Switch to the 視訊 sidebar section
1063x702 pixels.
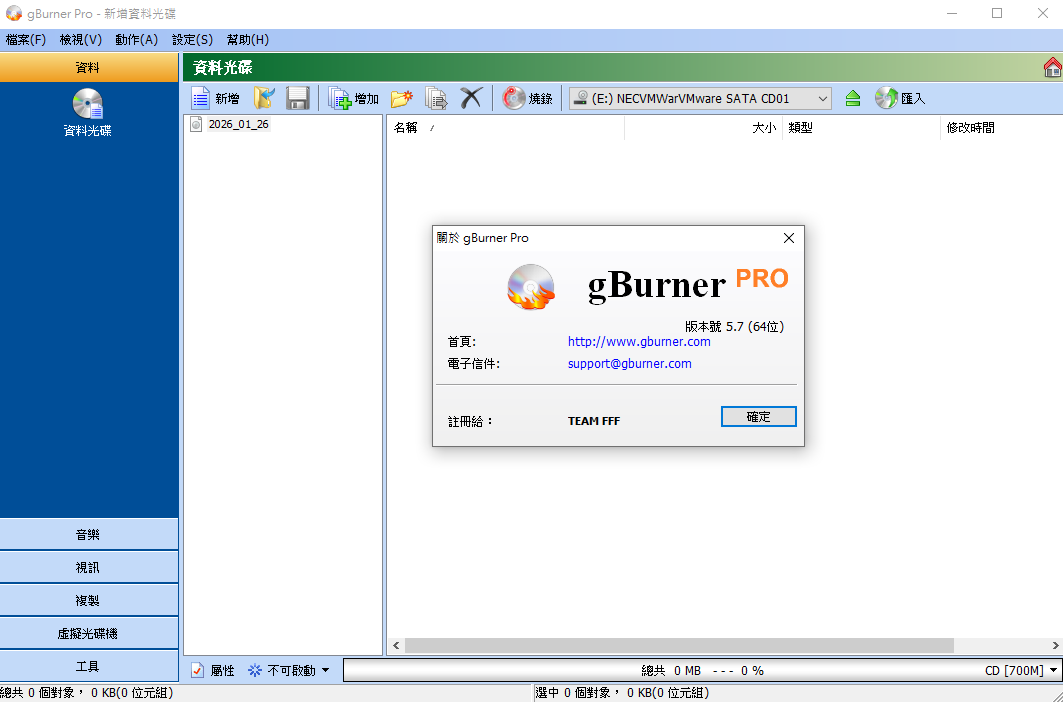[89, 567]
